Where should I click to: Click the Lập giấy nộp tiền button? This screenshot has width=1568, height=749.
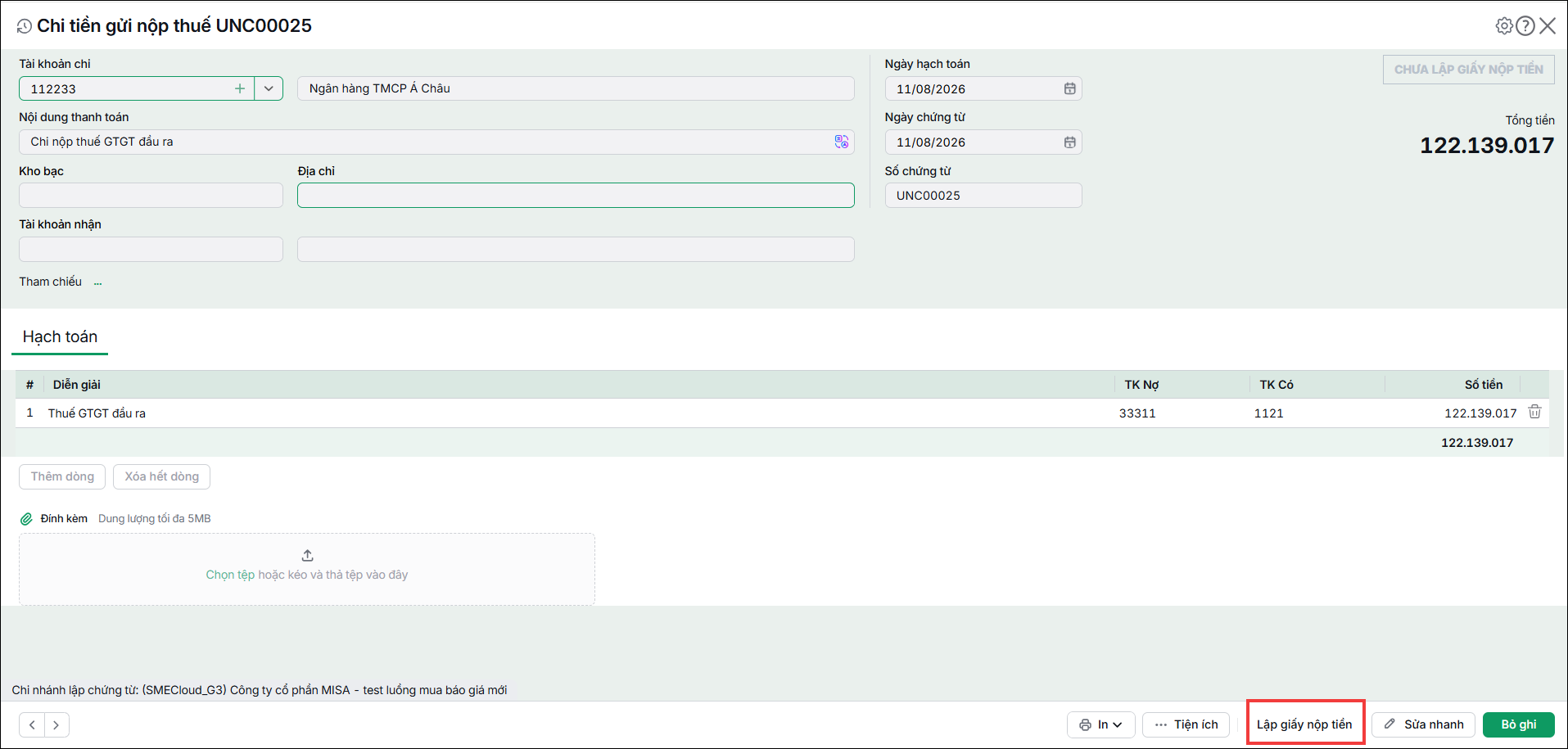point(1304,724)
